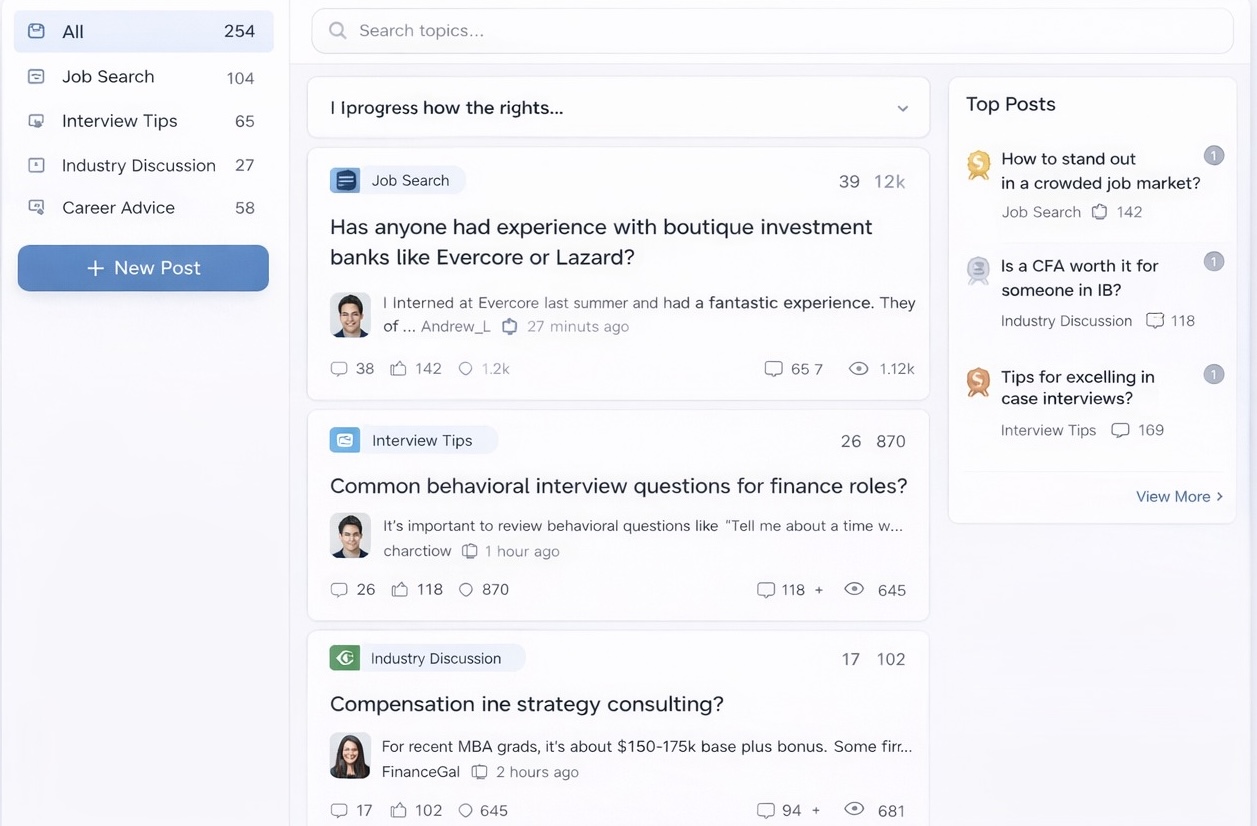Click the search magnifier icon
The image size is (1257, 826).
[337, 31]
